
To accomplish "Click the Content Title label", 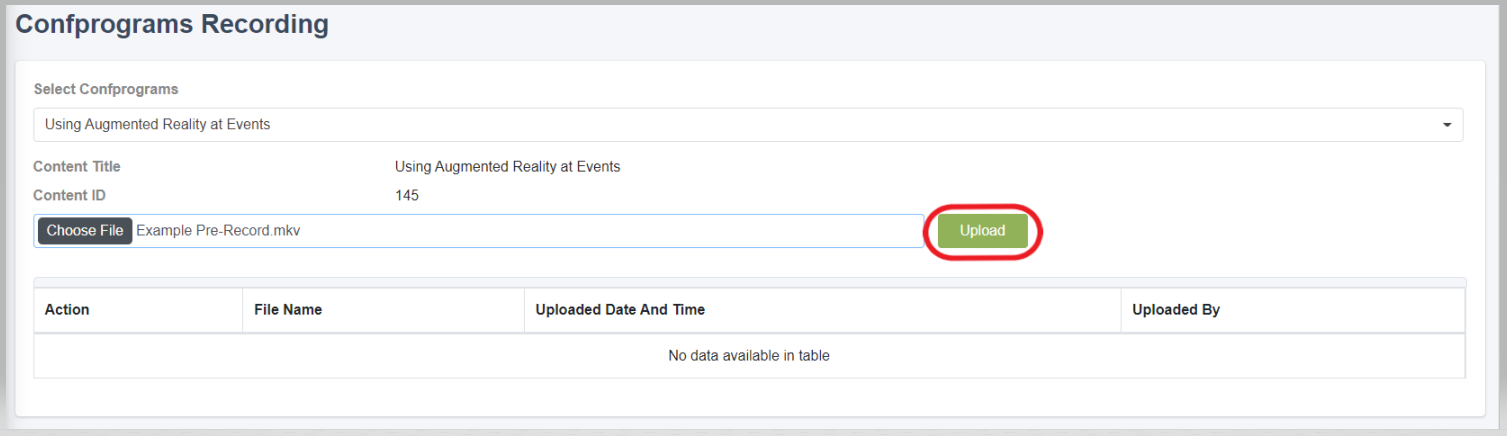I will pos(77,167).
